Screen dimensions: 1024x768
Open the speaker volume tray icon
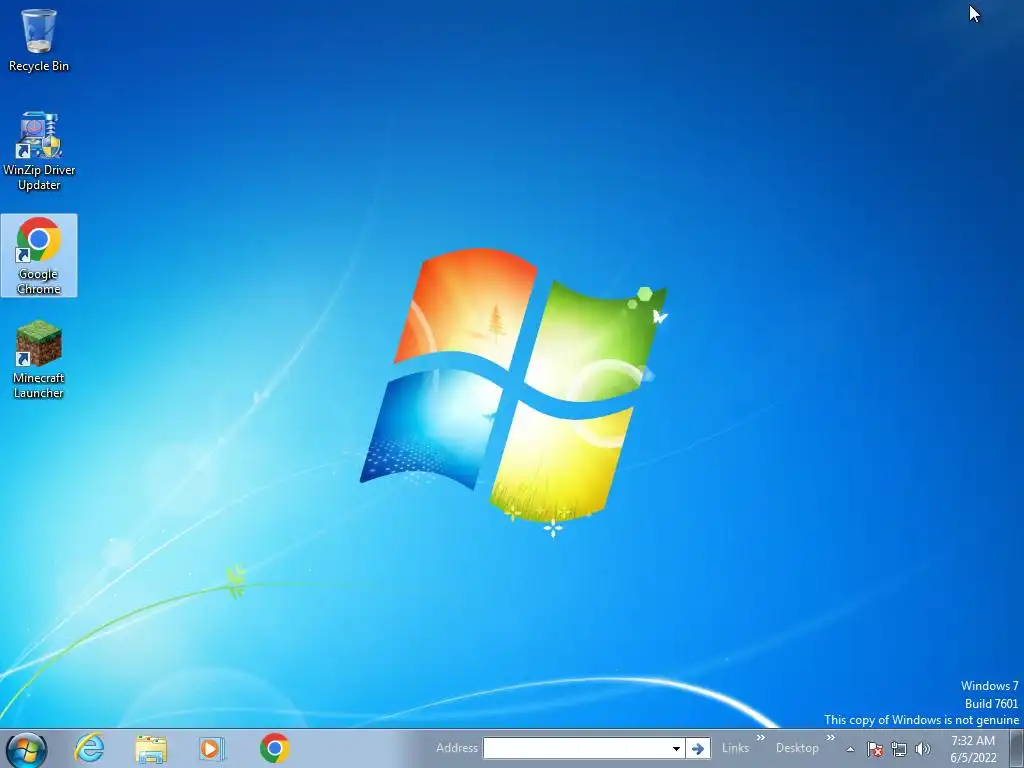[x=923, y=749]
